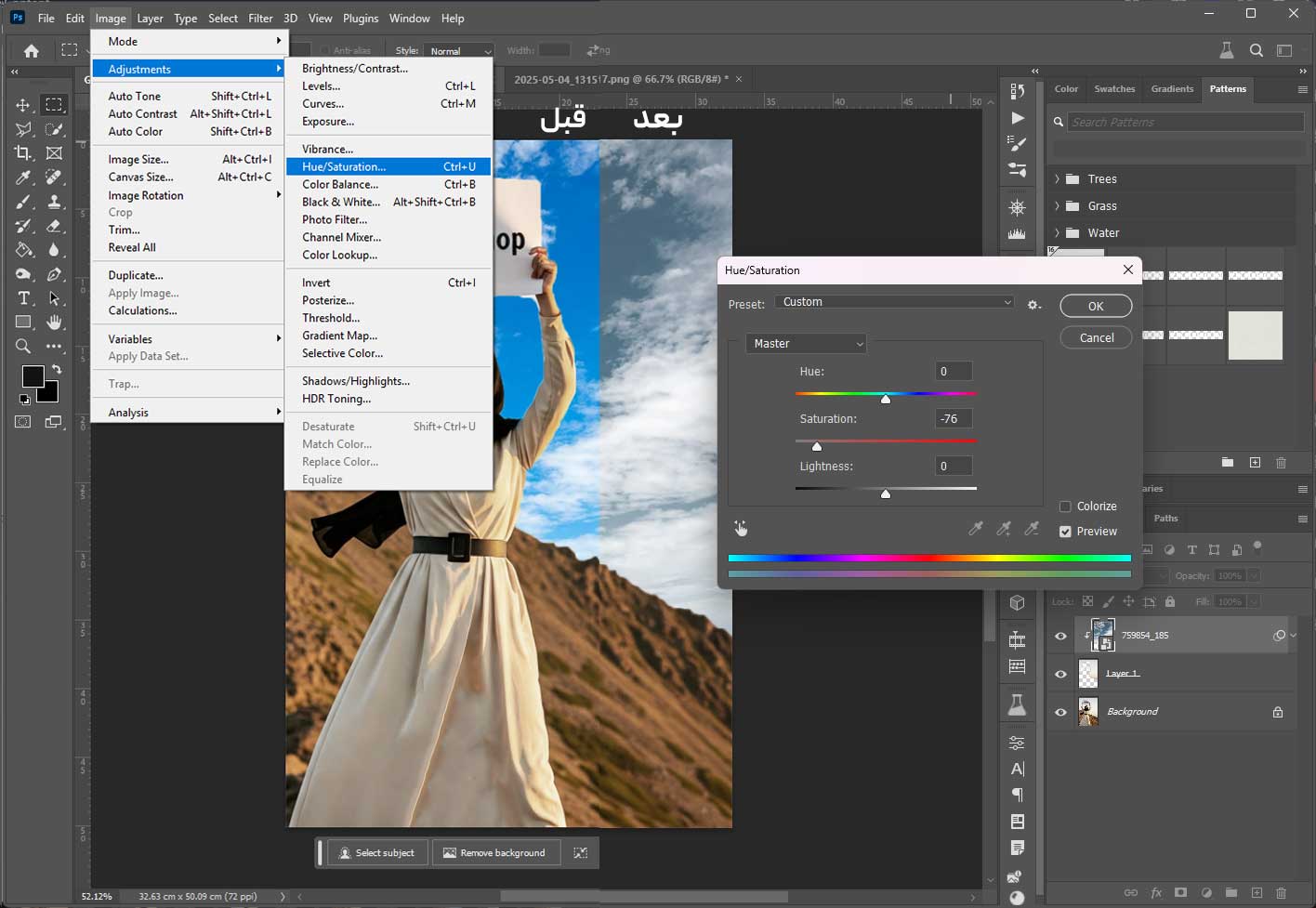
Task: Click the Saturation slider handle
Action: tap(817, 447)
